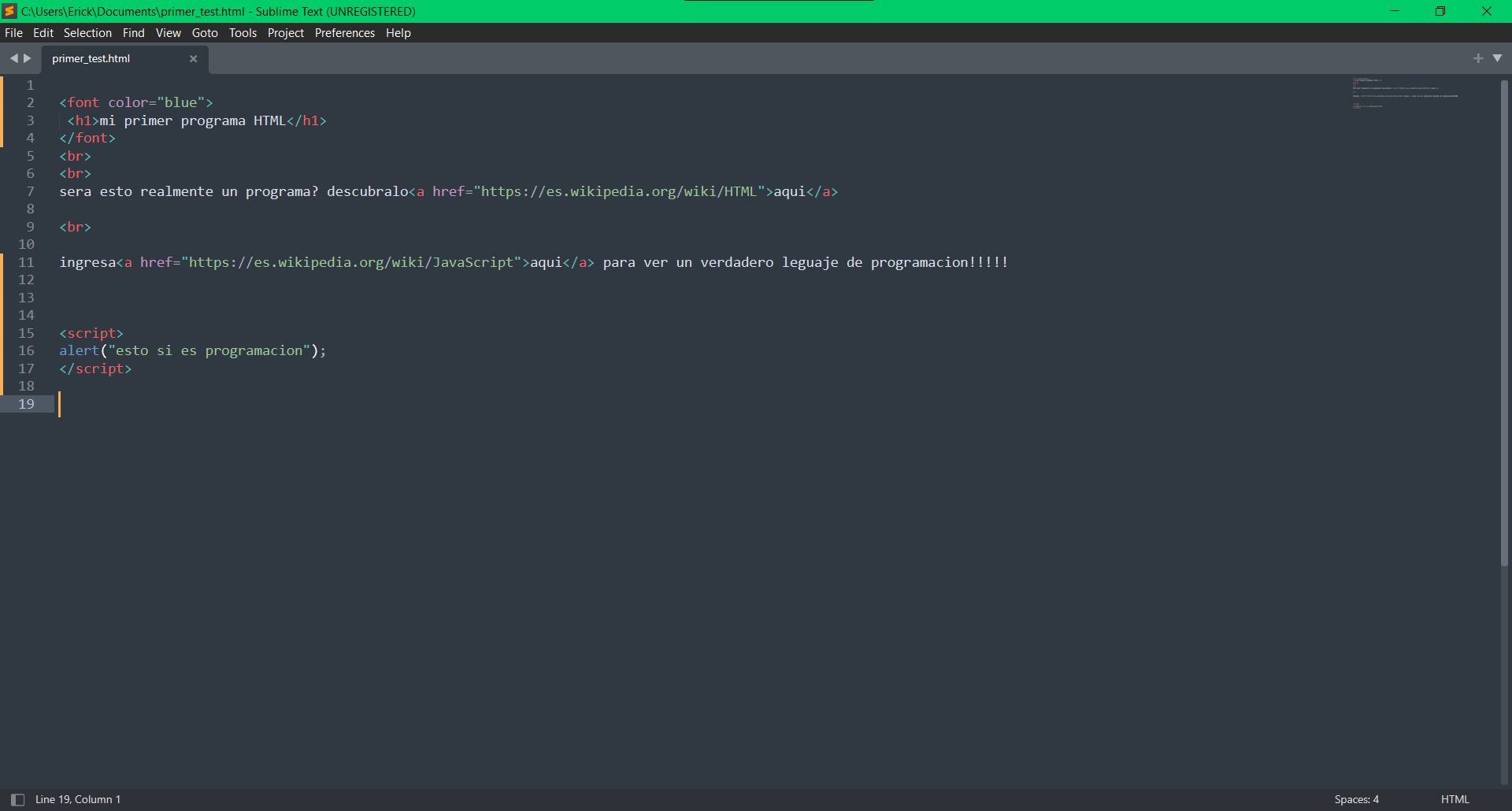The image size is (1512, 811).
Task: Open tab list dropdown arrow
Action: (1497, 58)
